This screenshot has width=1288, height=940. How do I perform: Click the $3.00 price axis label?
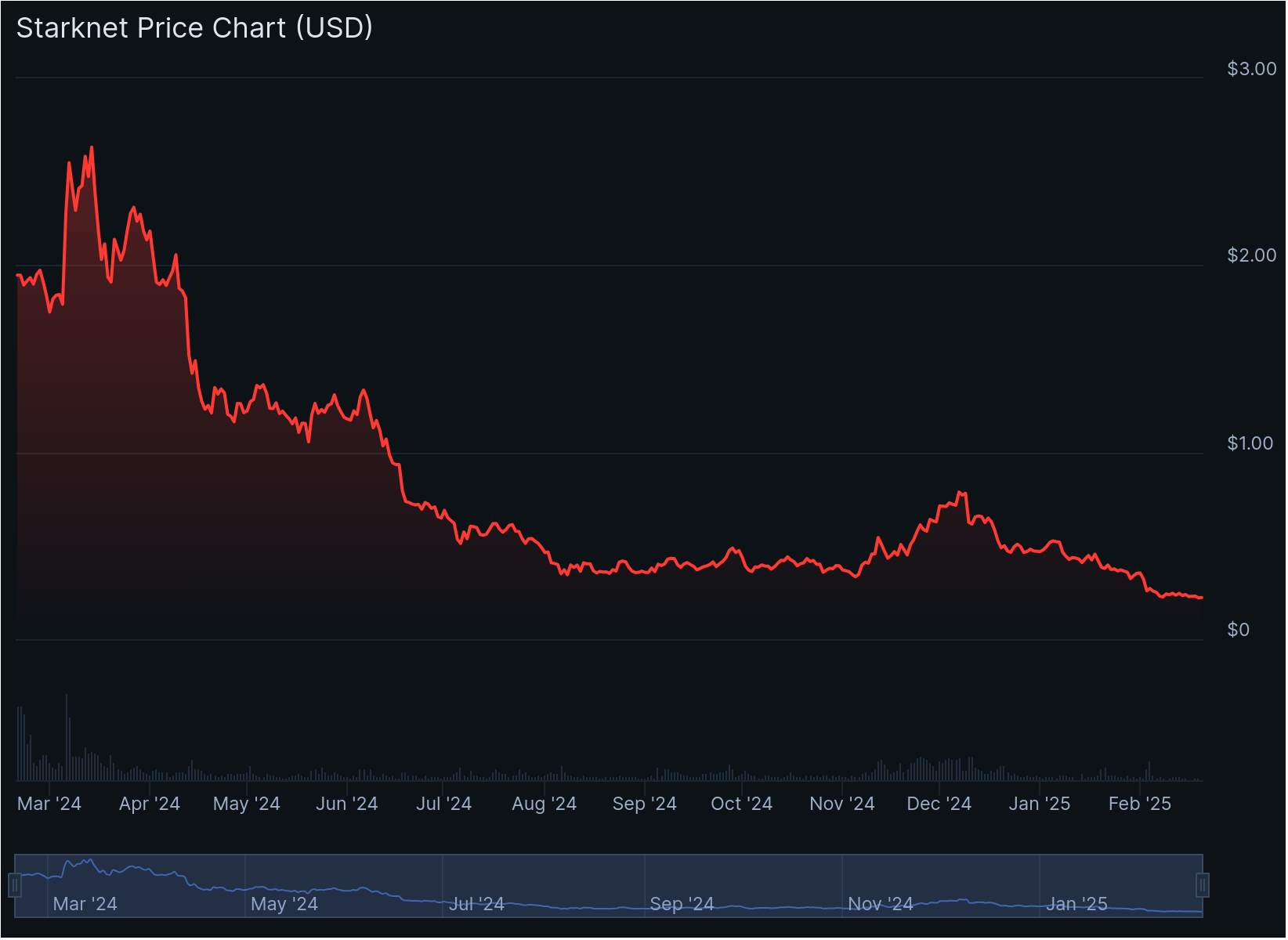pyautogui.click(x=1251, y=69)
